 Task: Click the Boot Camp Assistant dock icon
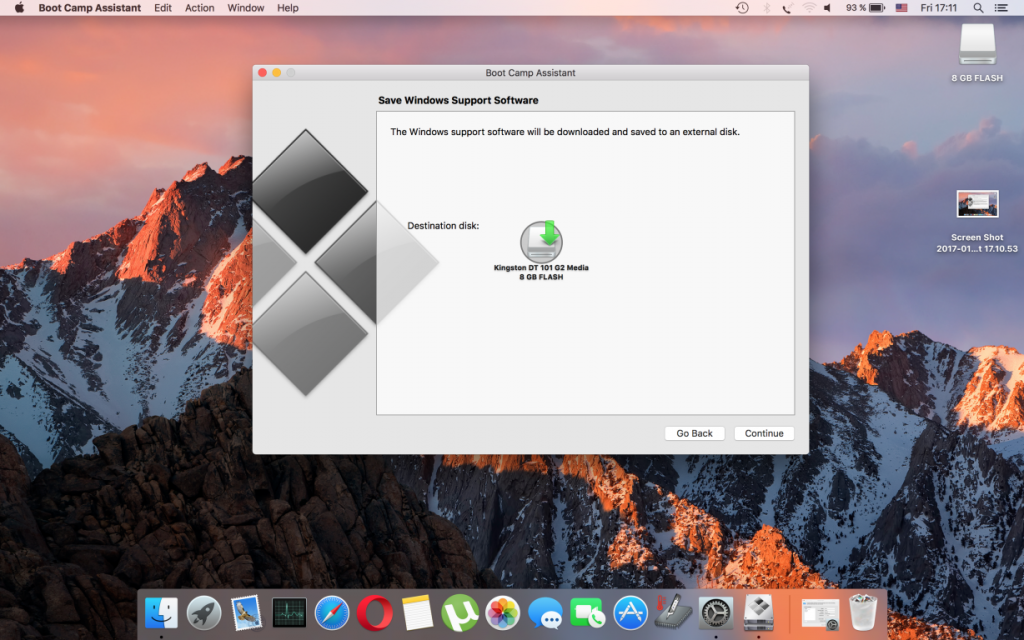[x=758, y=612]
